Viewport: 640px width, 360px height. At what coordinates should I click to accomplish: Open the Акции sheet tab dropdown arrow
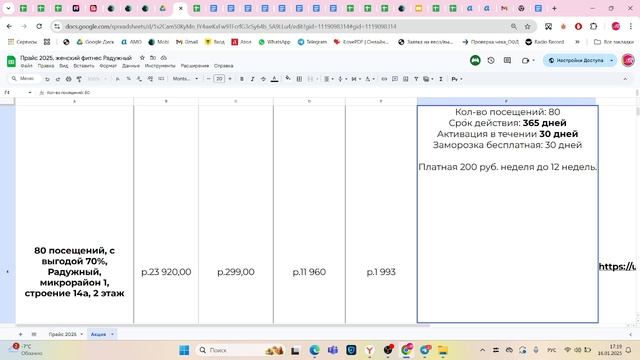point(112,334)
